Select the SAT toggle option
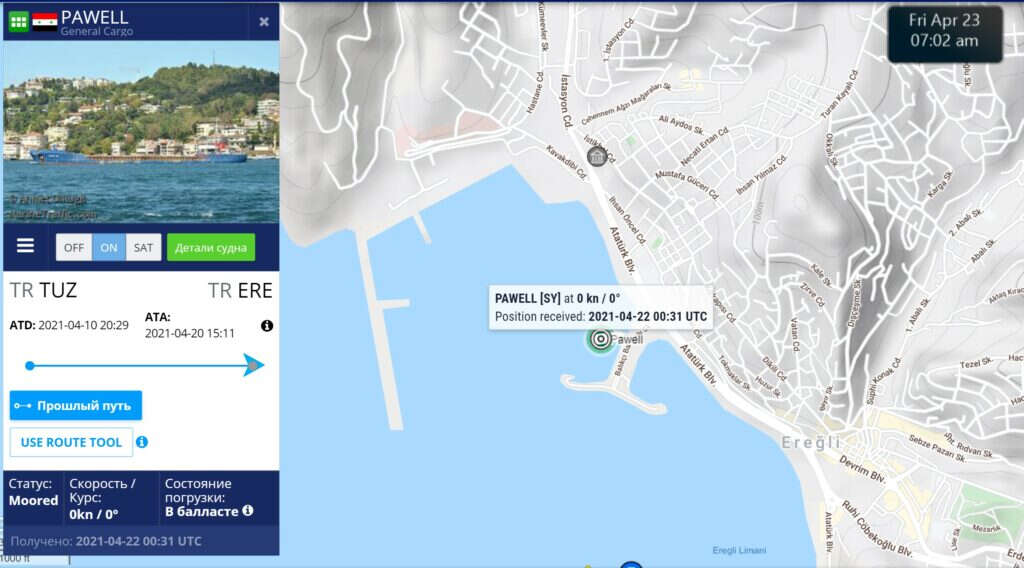 point(143,247)
